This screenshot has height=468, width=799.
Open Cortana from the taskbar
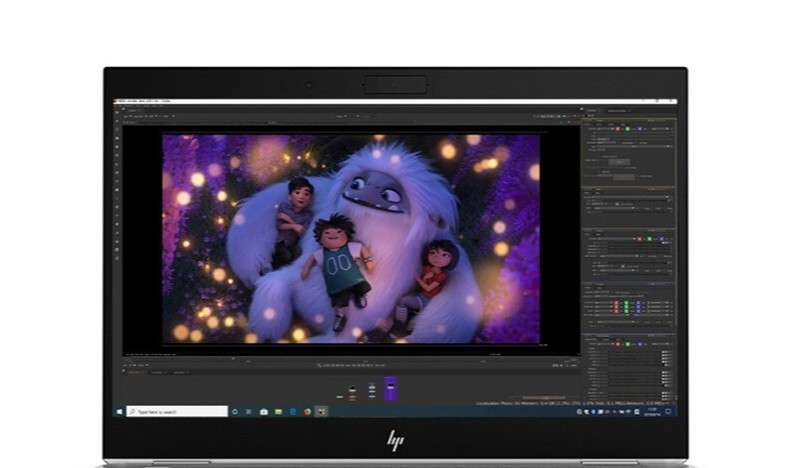tap(235, 411)
